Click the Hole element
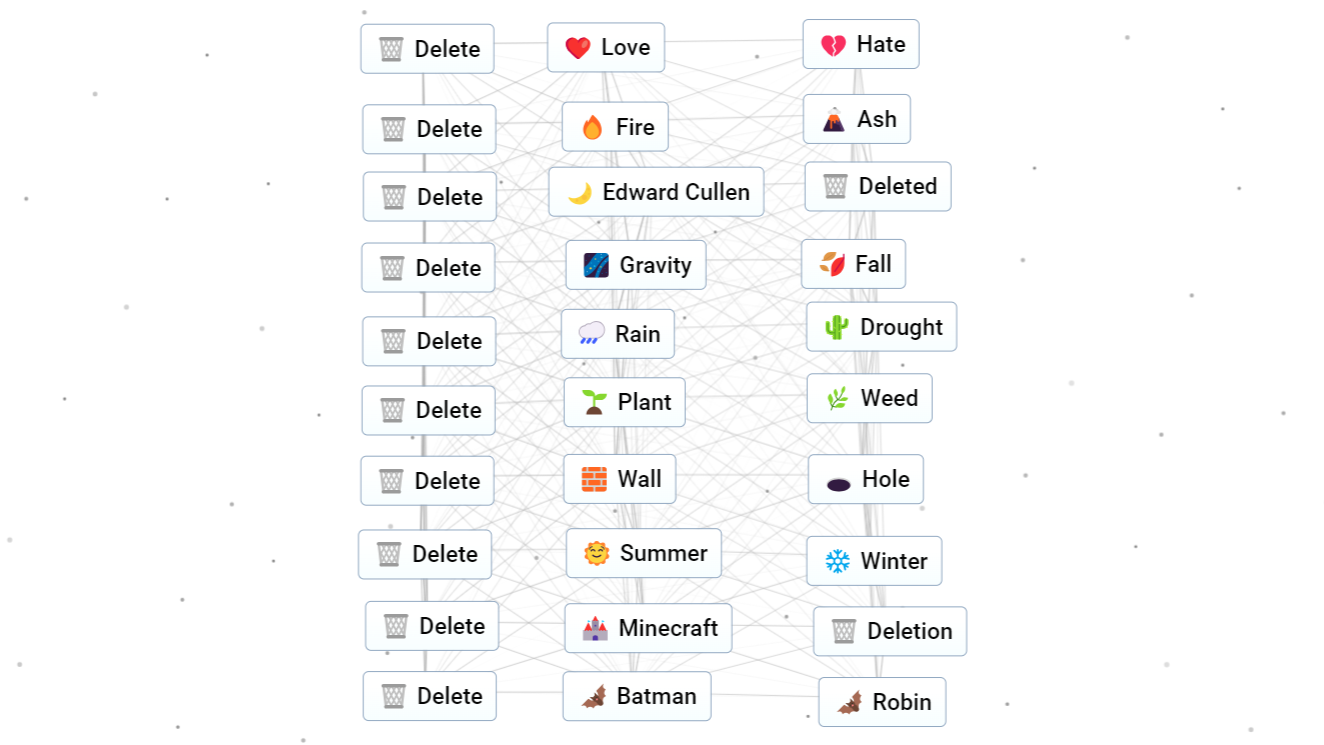This screenshot has width=1324, height=745. click(x=866, y=479)
